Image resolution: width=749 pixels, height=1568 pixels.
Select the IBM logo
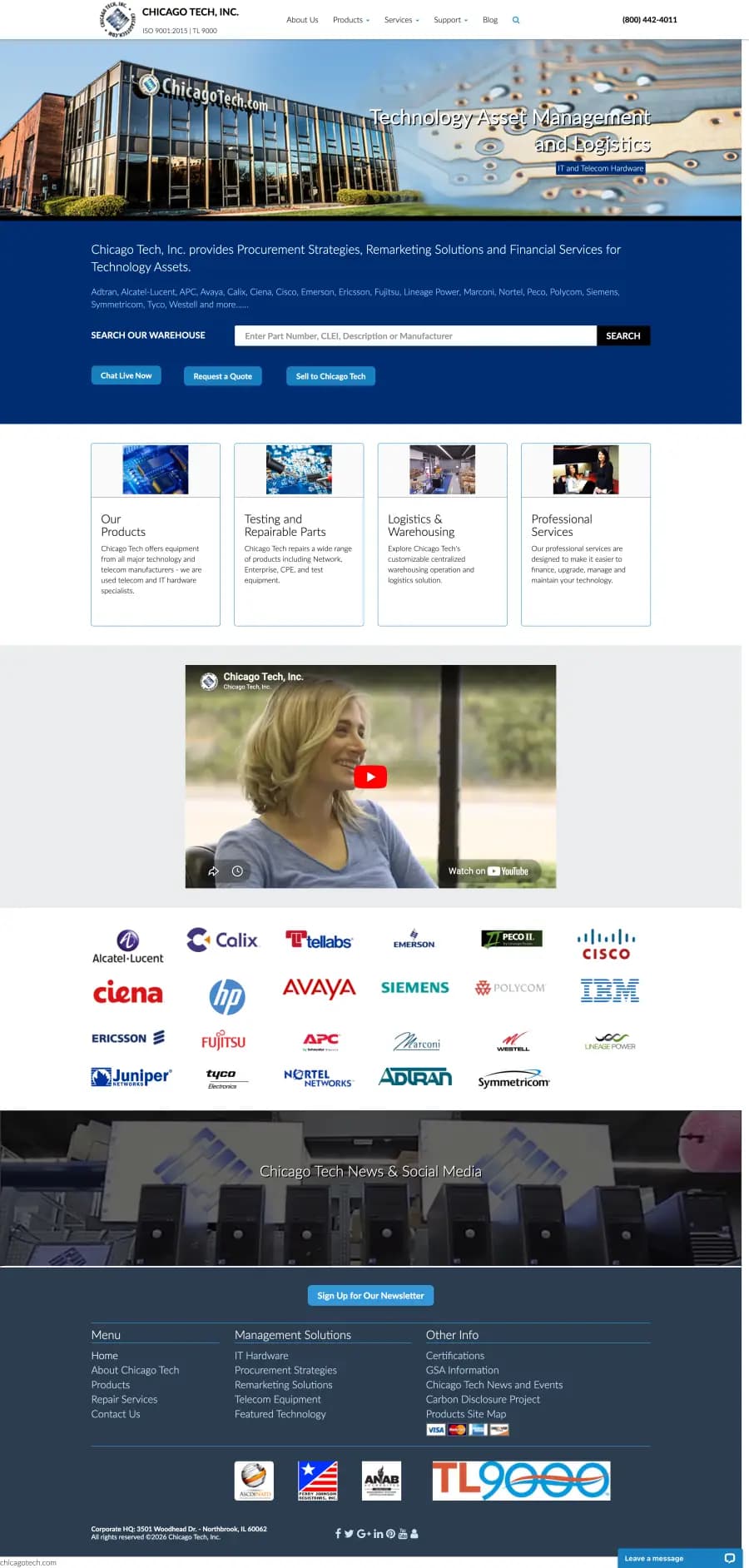[x=610, y=990]
